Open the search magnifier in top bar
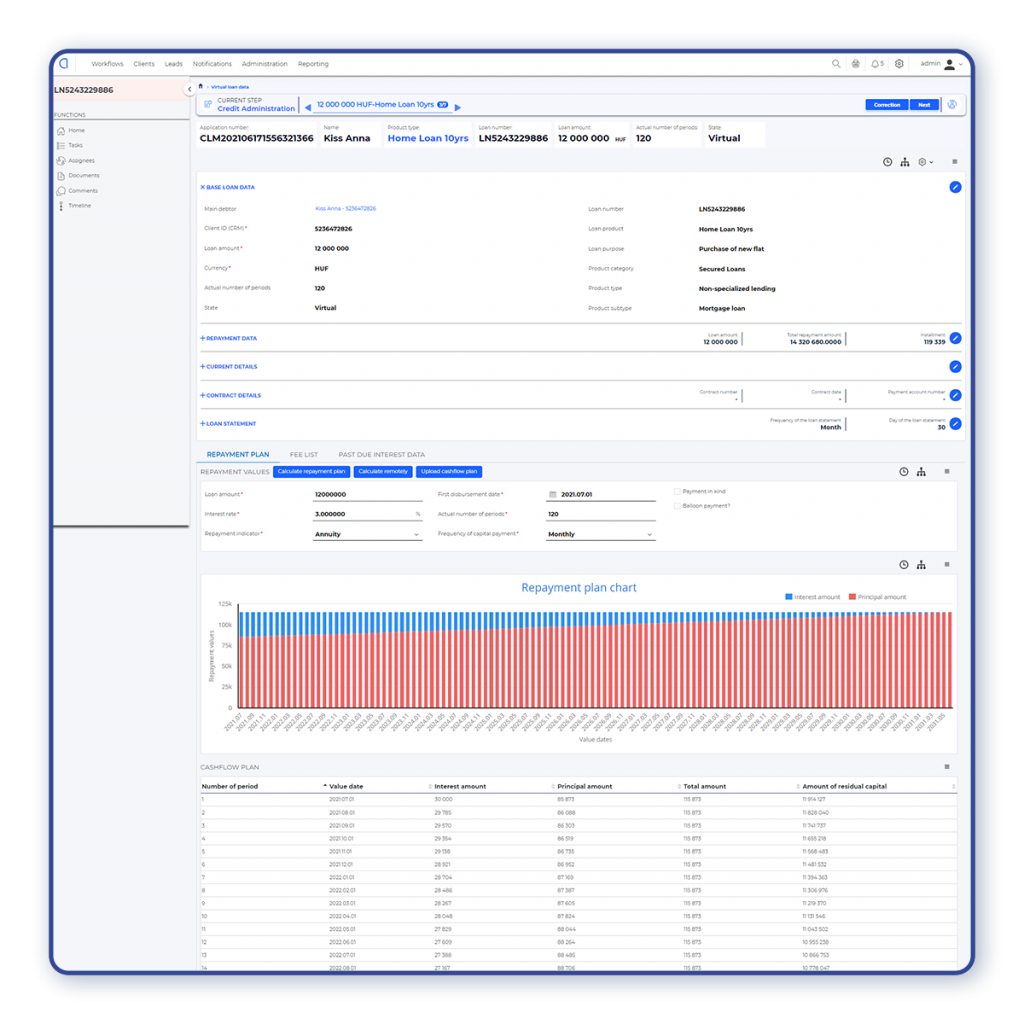Viewport: 1024px width, 1024px height. point(836,64)
